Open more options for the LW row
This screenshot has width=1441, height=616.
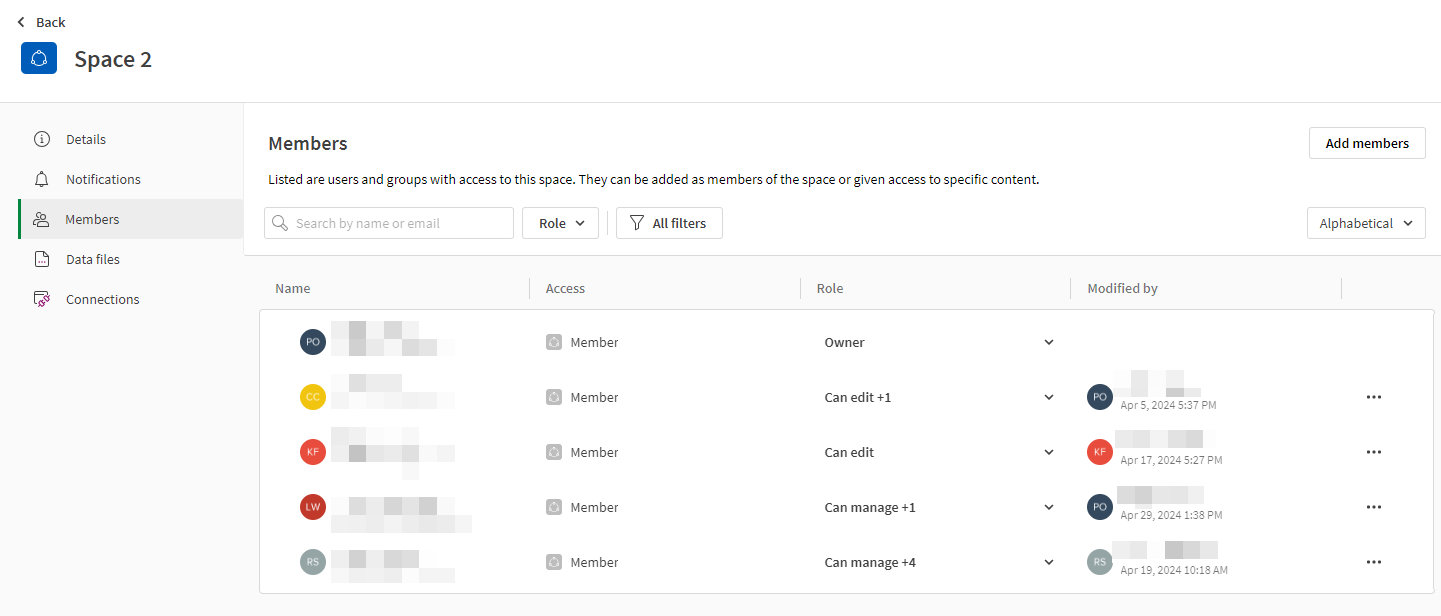click(x=1374, y=507)
